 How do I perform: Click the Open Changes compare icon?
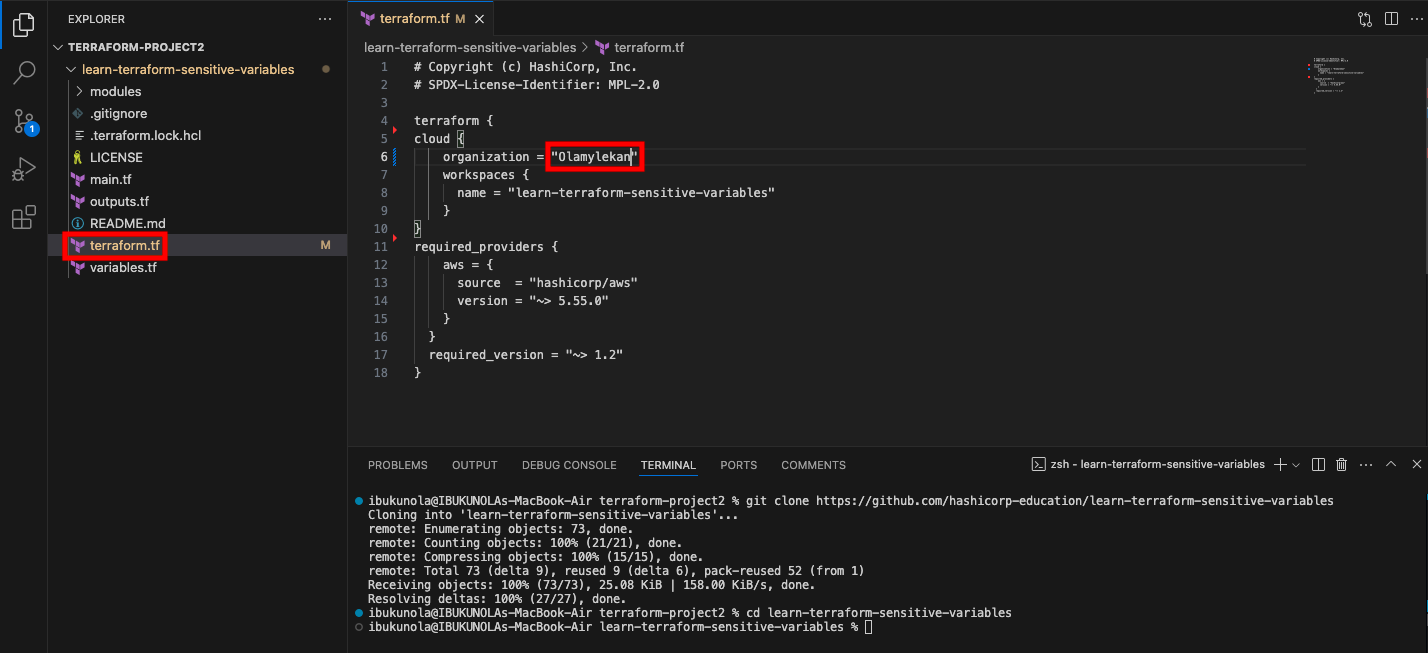coord(1365,19)
